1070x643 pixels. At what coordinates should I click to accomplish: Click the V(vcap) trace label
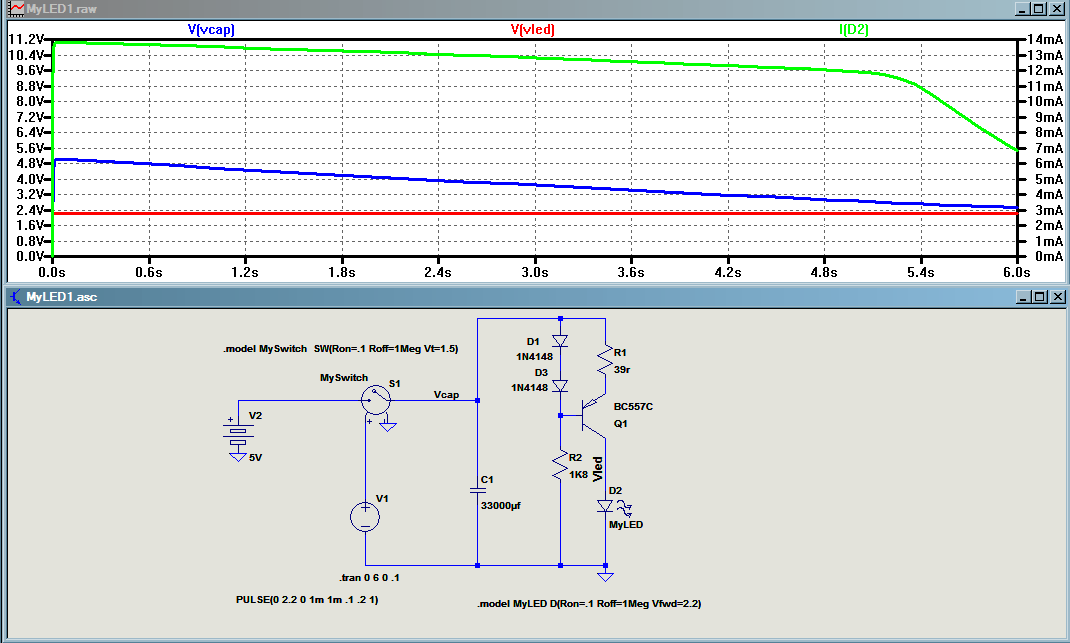211,29
